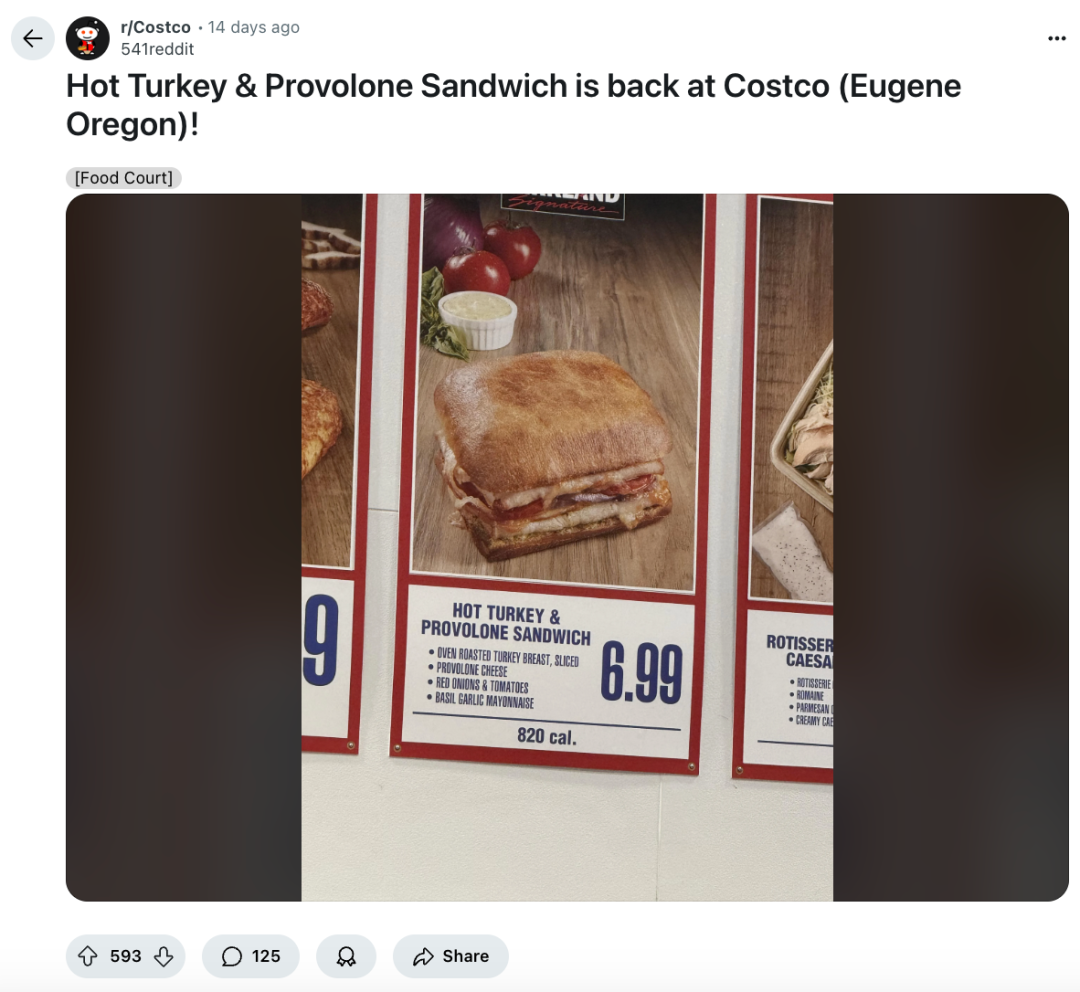Open the post title about Hot Turkey Sandwich
The height and width of the screenshot is (992, 1080).
click(x=513, y=105)
